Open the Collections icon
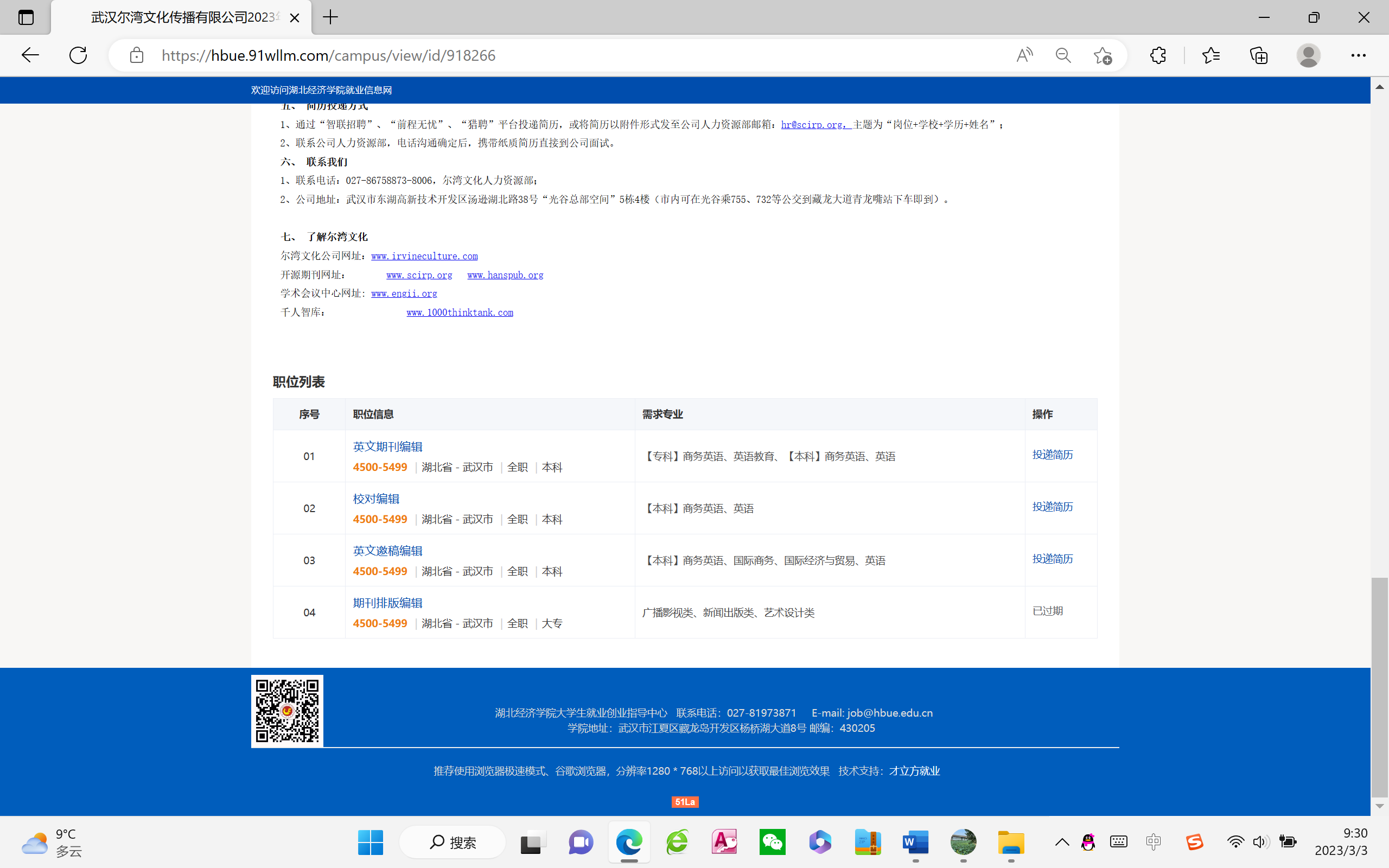The image size is (1389, 868). (1259, 55)
